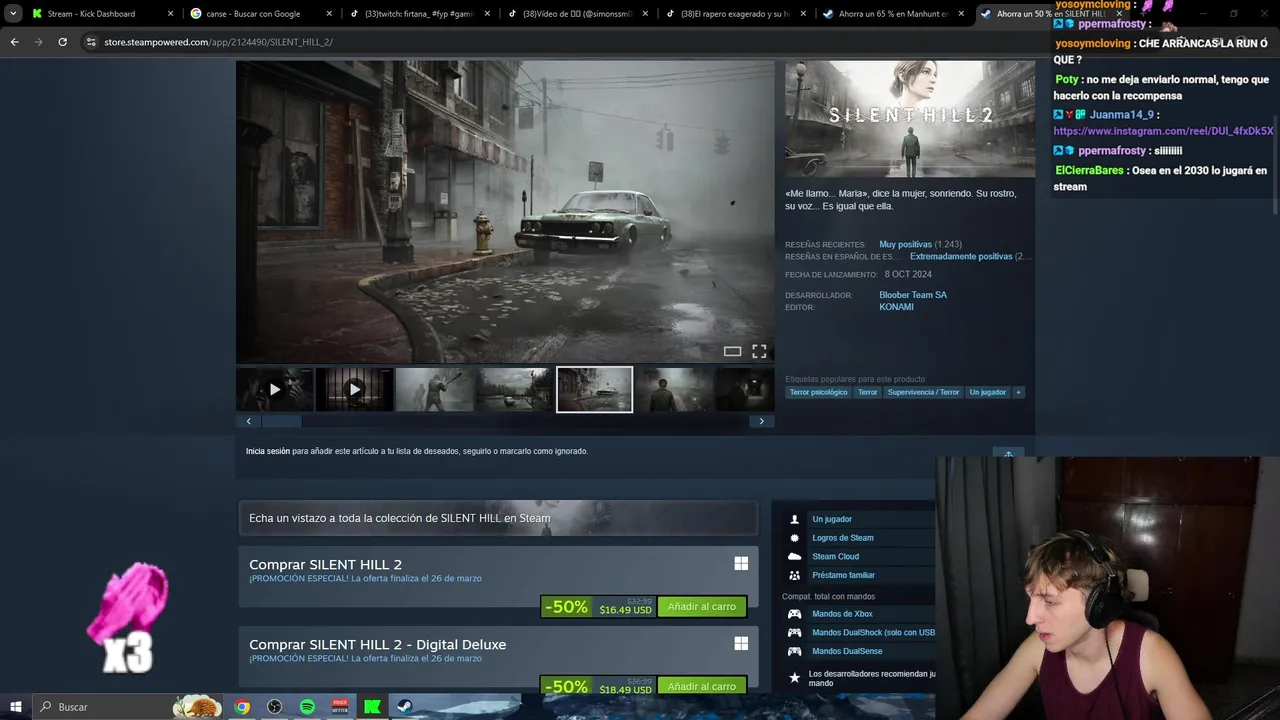Viewport: 1280px width, 720px height.
Task: Select the foggy lake road screenshot thumbnail
Action: [x=514, y=390]
